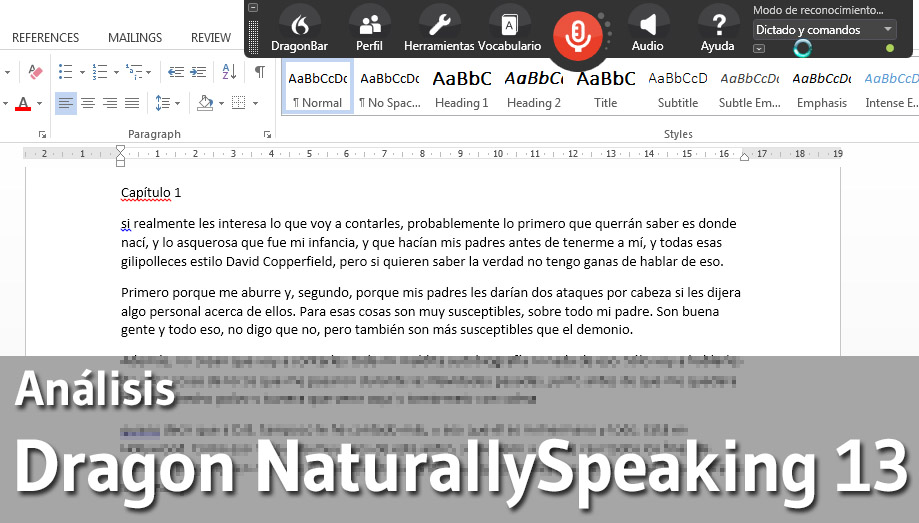Open the Vocabulario menu
The image size is (919, 523).
509,30
